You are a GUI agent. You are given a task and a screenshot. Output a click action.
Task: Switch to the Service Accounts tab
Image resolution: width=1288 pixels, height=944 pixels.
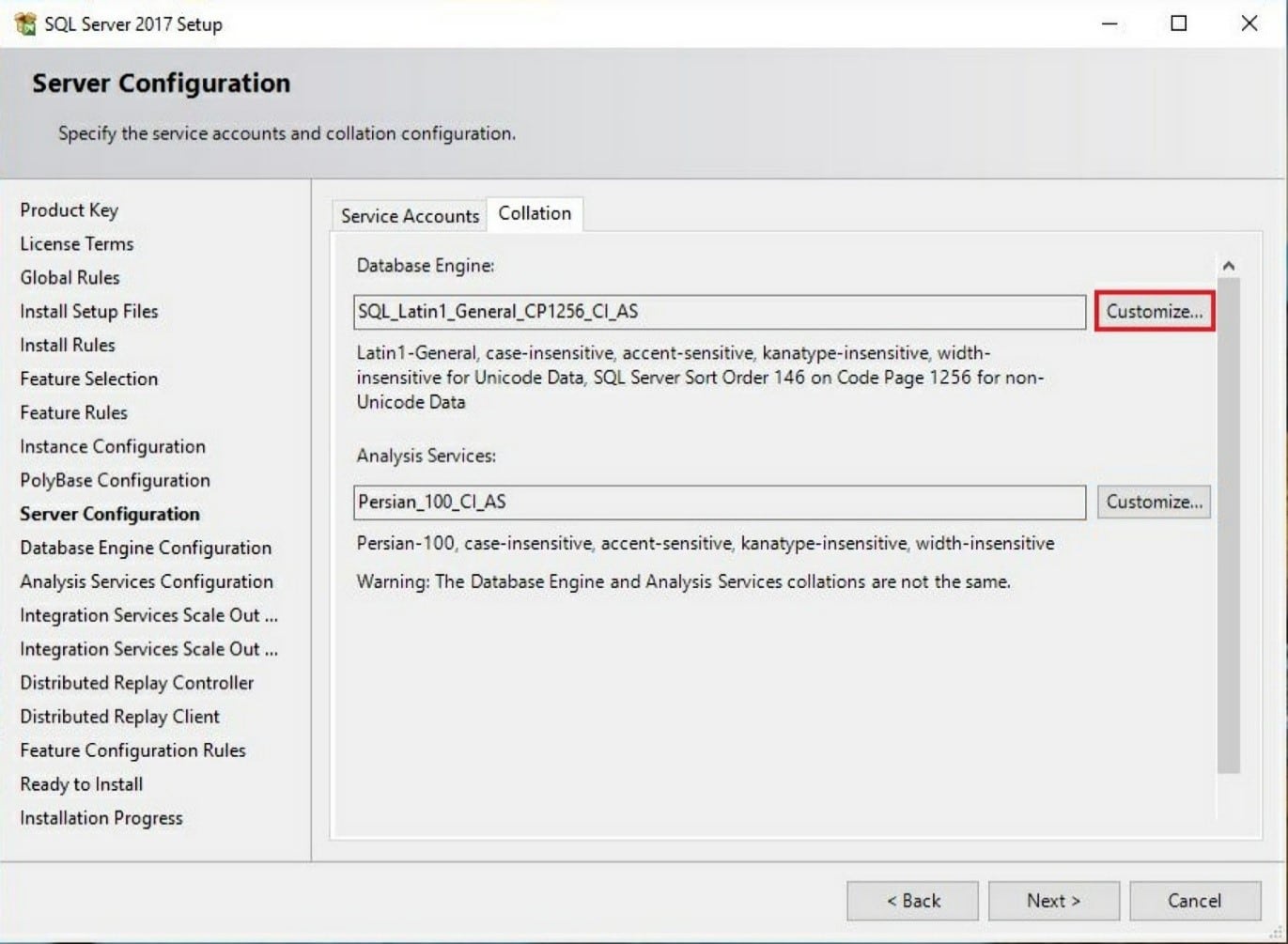tap(410, 216)
